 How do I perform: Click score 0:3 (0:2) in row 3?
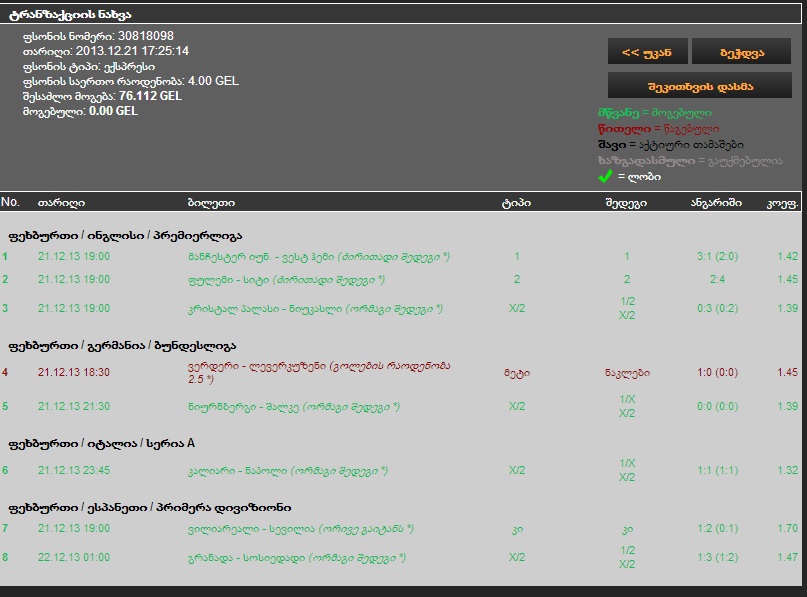[717, 308]
